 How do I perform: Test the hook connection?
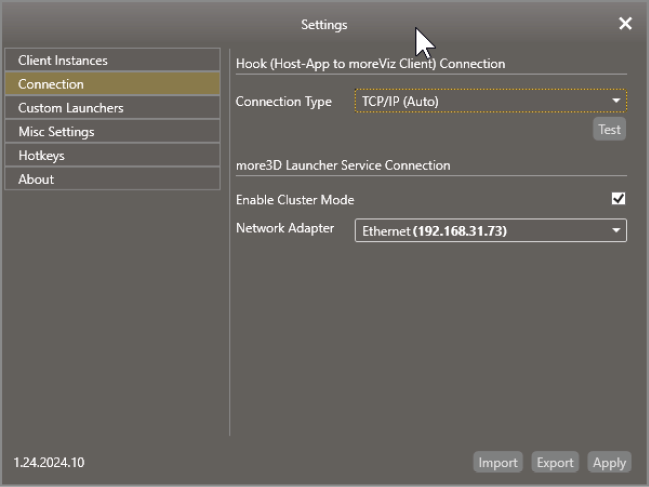click(609, 129)
